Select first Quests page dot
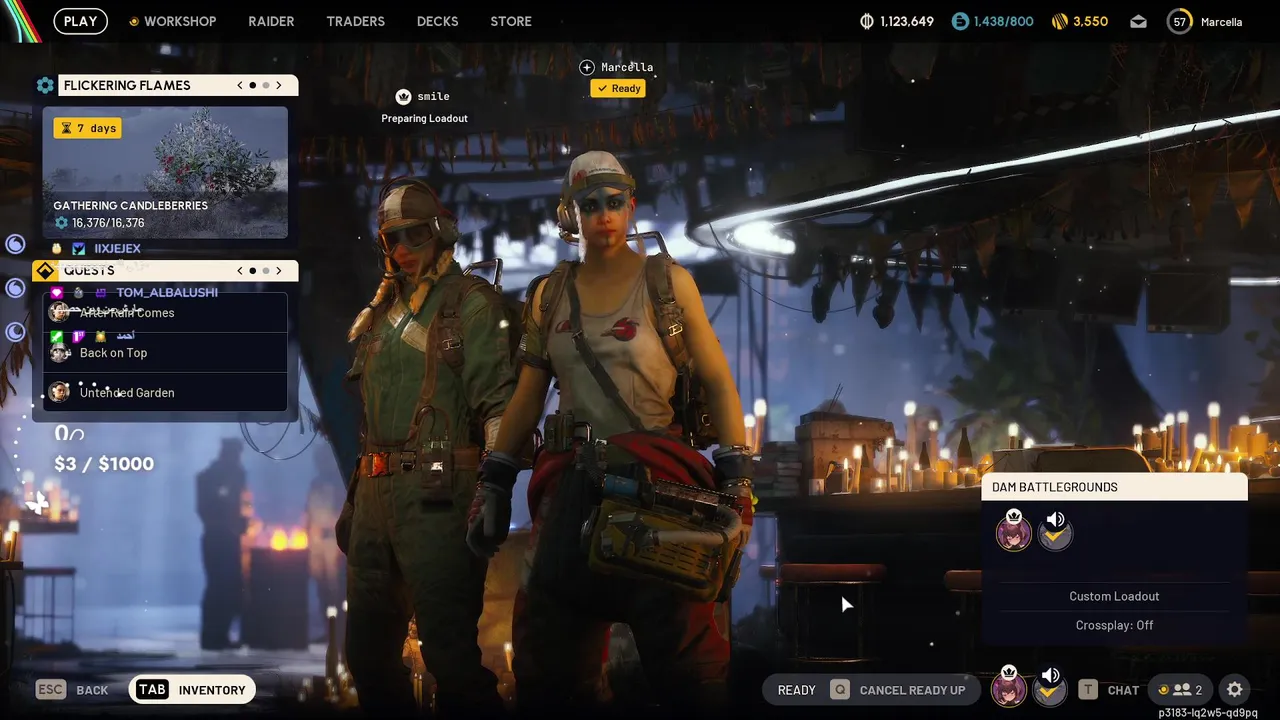The image size is (1280, 720). (253, 270)
